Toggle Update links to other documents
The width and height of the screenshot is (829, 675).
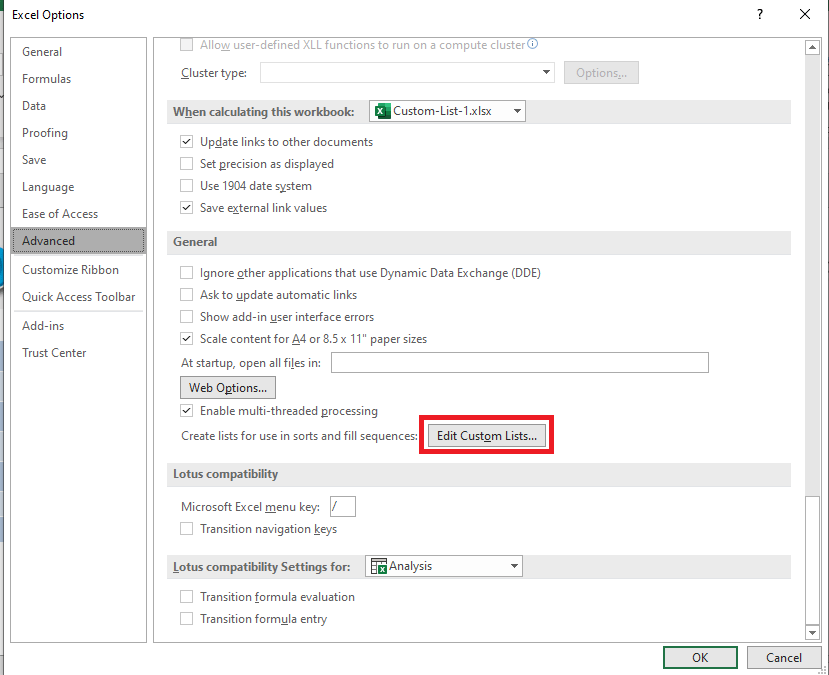[186, 142]
